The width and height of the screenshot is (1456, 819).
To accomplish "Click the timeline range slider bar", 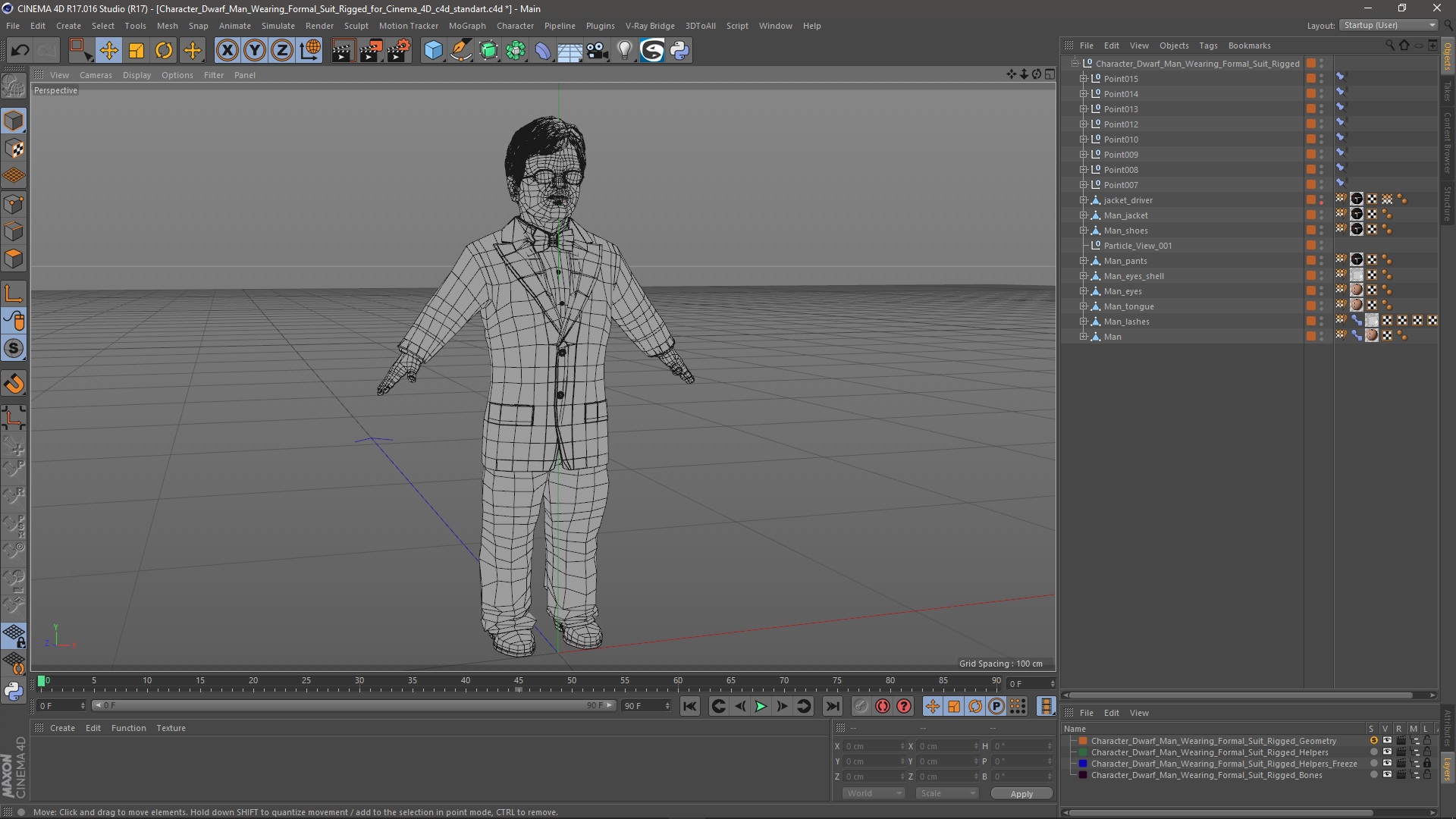I will tap(353, 705).
